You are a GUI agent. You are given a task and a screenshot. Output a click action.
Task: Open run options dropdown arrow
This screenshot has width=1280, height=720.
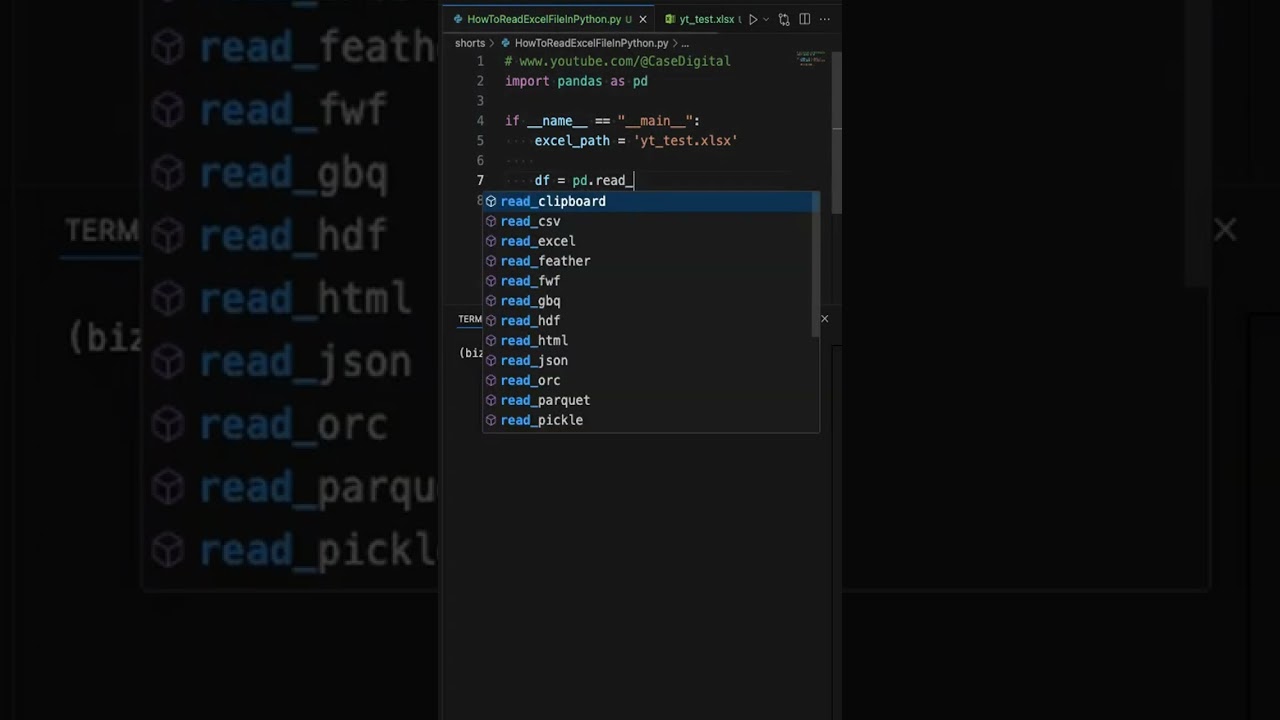click(x=766, y=19)
